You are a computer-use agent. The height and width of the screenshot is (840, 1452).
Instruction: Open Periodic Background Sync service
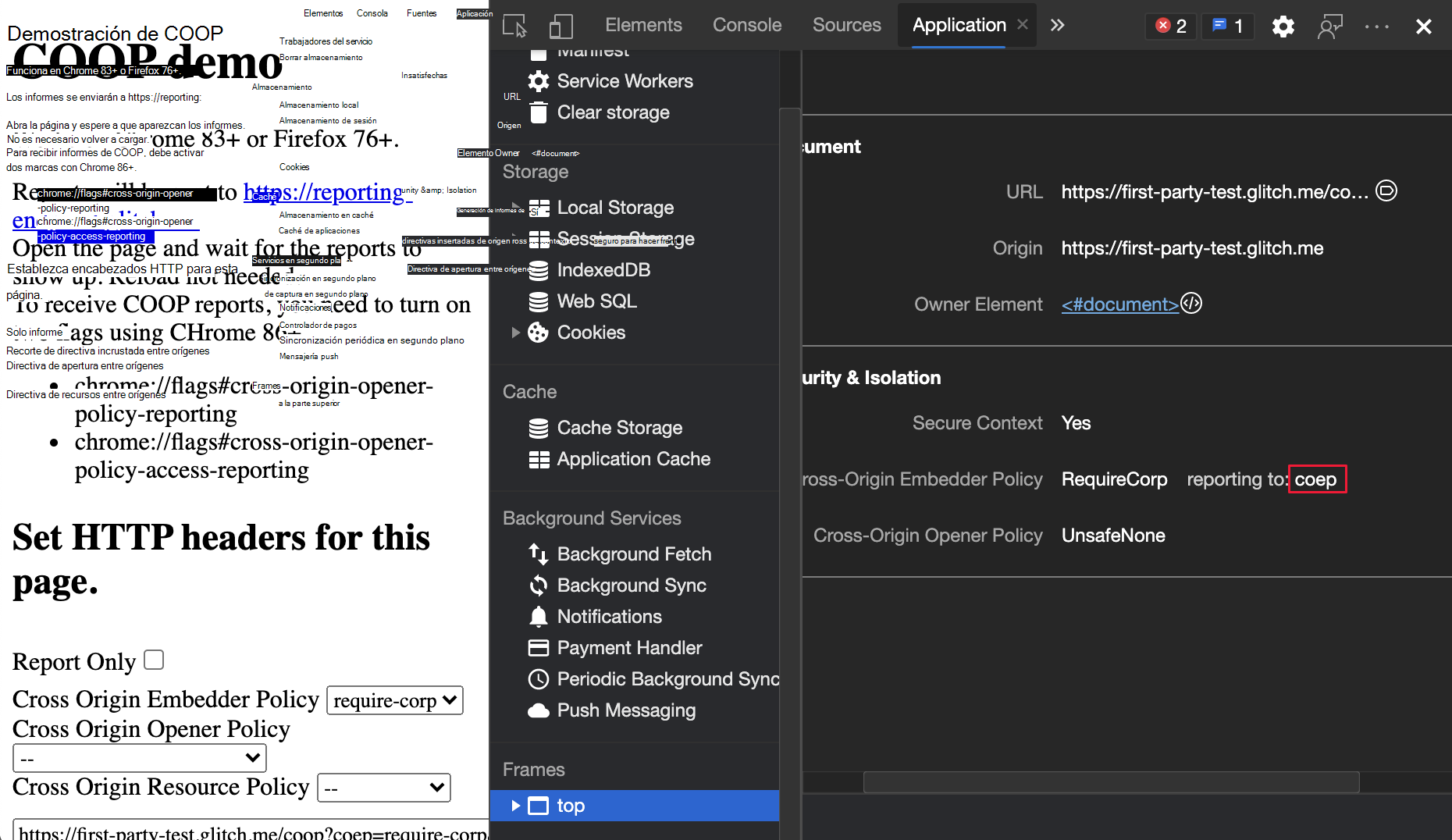coord(668,679)
